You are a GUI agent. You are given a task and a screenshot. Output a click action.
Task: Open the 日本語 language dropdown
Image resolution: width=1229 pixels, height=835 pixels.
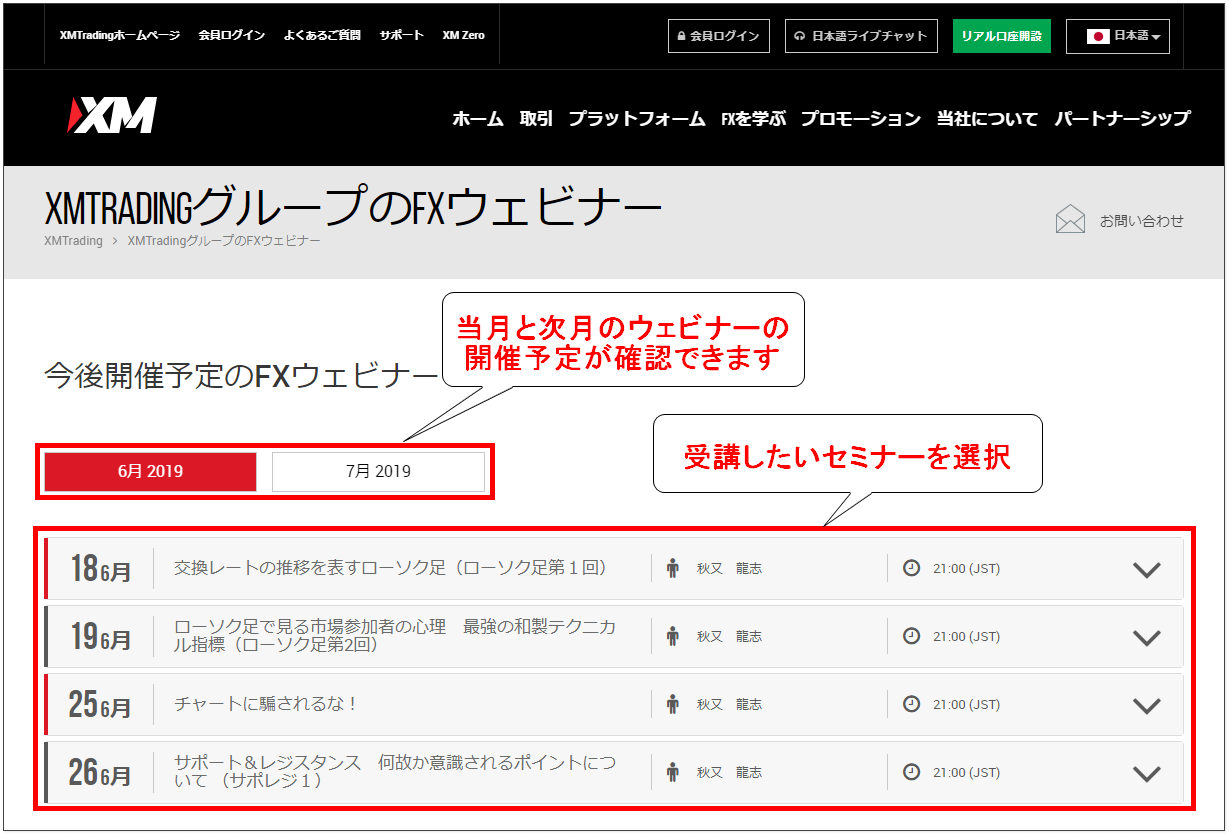click(1117, 36)
